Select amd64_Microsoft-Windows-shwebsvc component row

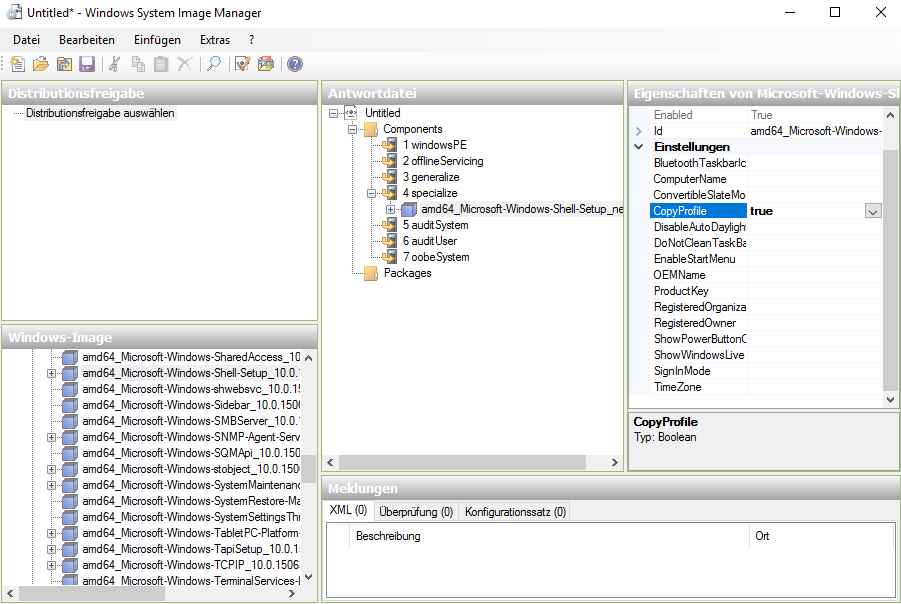click(x=191, y=389)
